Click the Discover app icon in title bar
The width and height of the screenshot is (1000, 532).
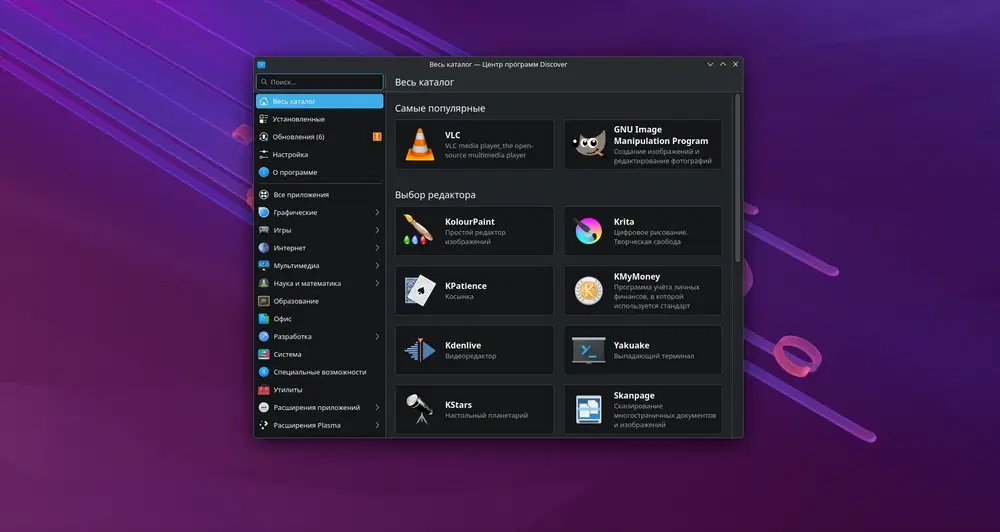point(261,64)
